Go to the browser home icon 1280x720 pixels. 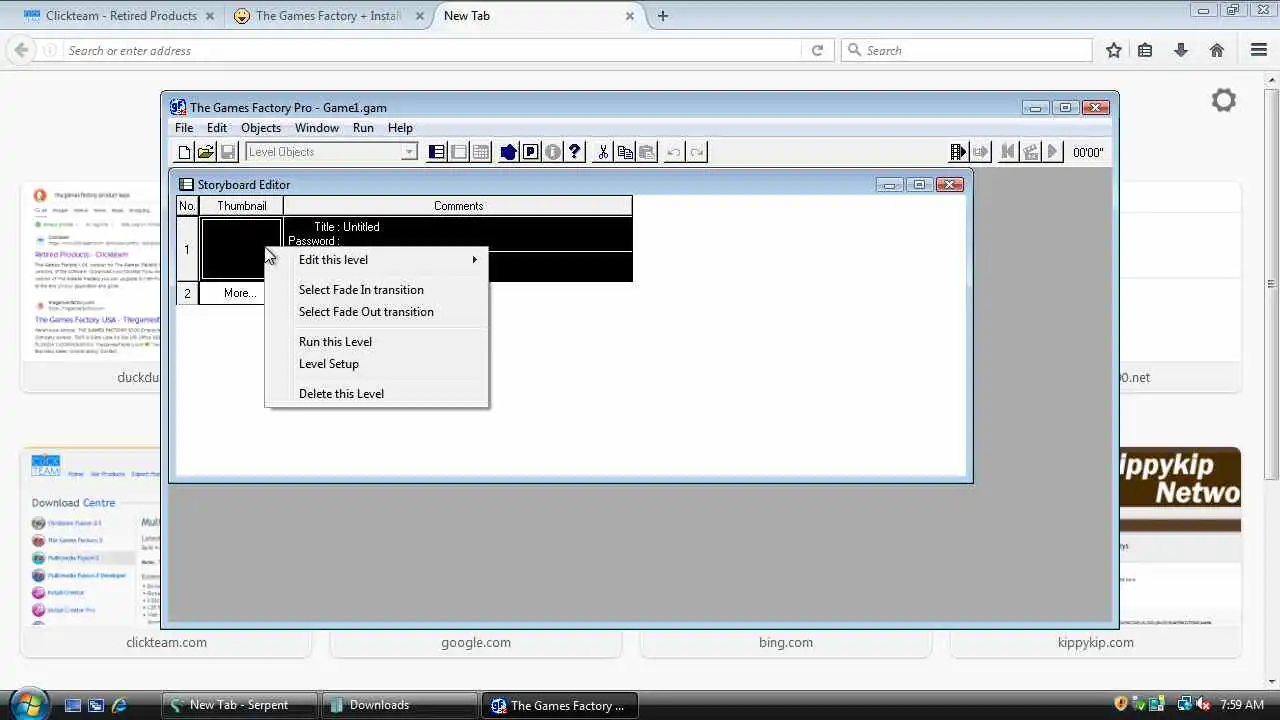tap(1217, 50)
